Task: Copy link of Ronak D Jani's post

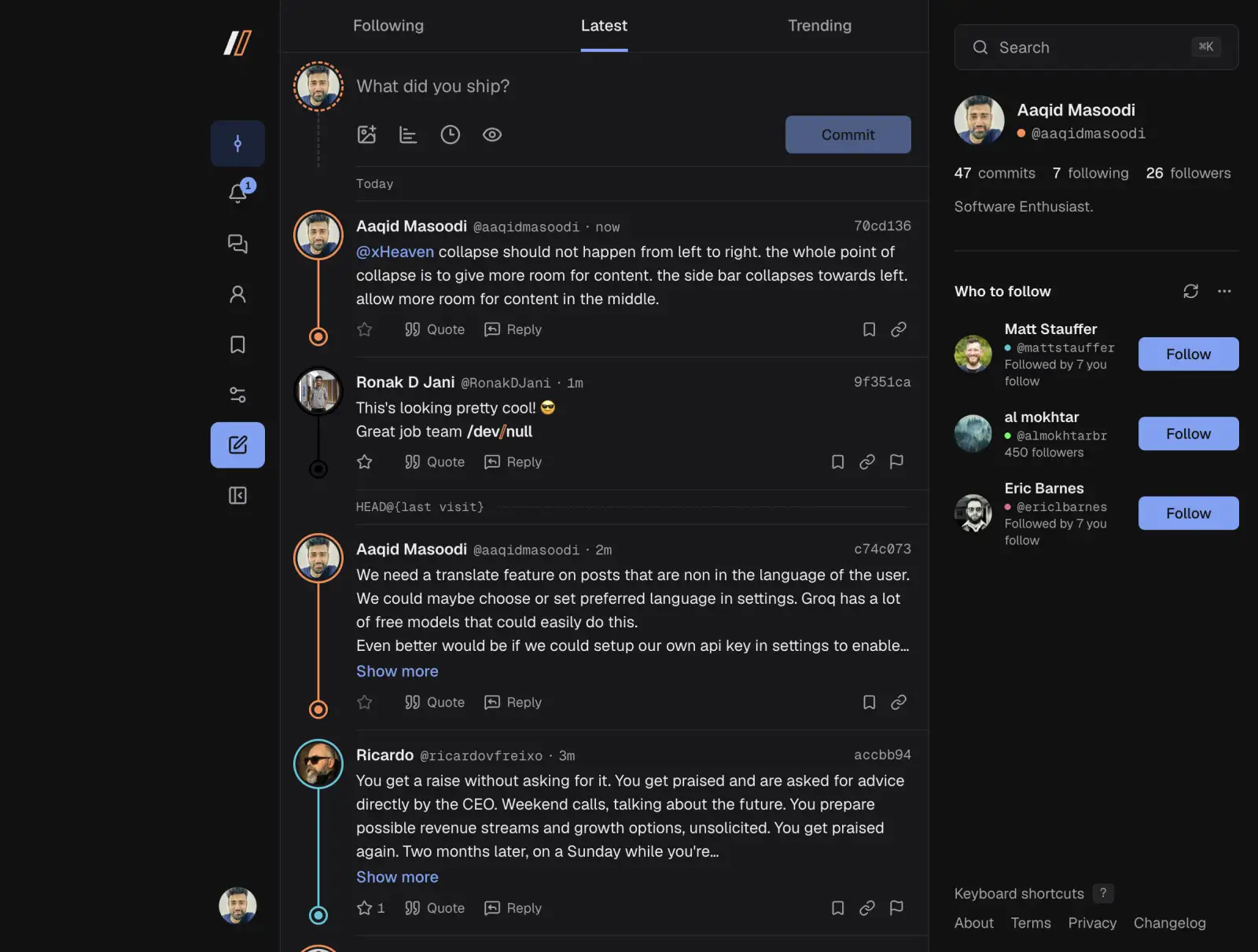Action: click(867, 461)
